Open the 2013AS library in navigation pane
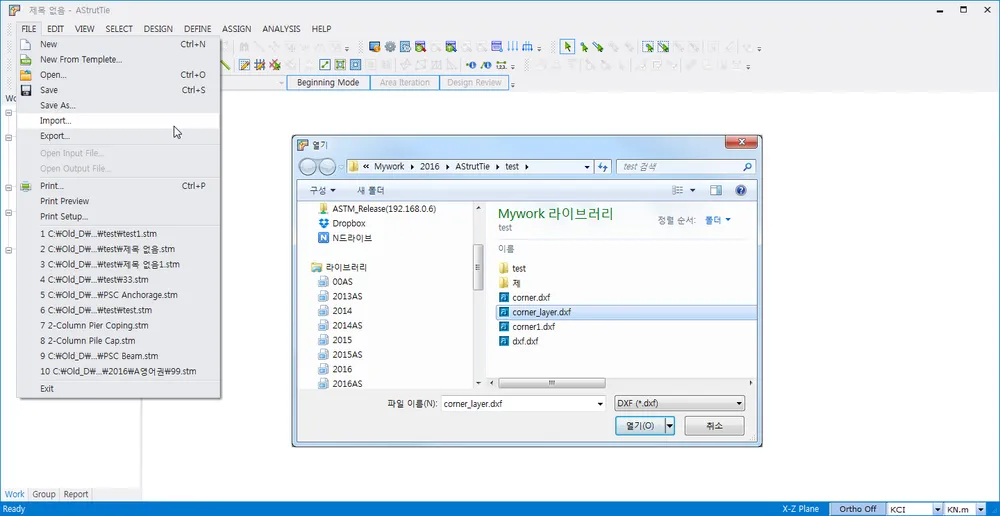The height and width of the screenshot is (516, 1000). pos(347,296)
